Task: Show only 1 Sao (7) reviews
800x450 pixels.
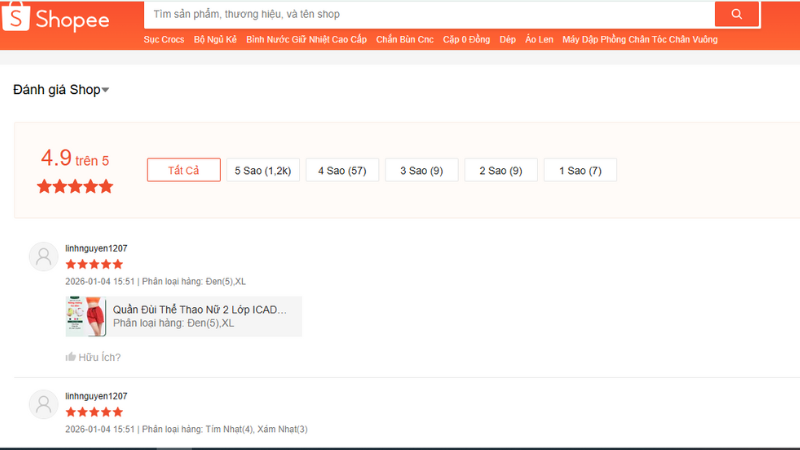Action: [x=580, y=170]
